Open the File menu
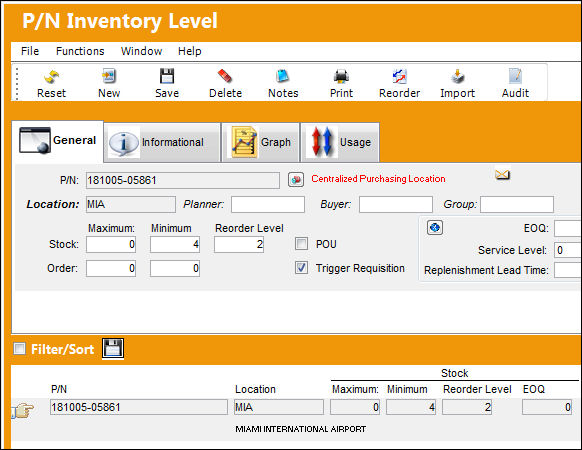The width and height of the screenshot is (582, 450). click(30, 51)
